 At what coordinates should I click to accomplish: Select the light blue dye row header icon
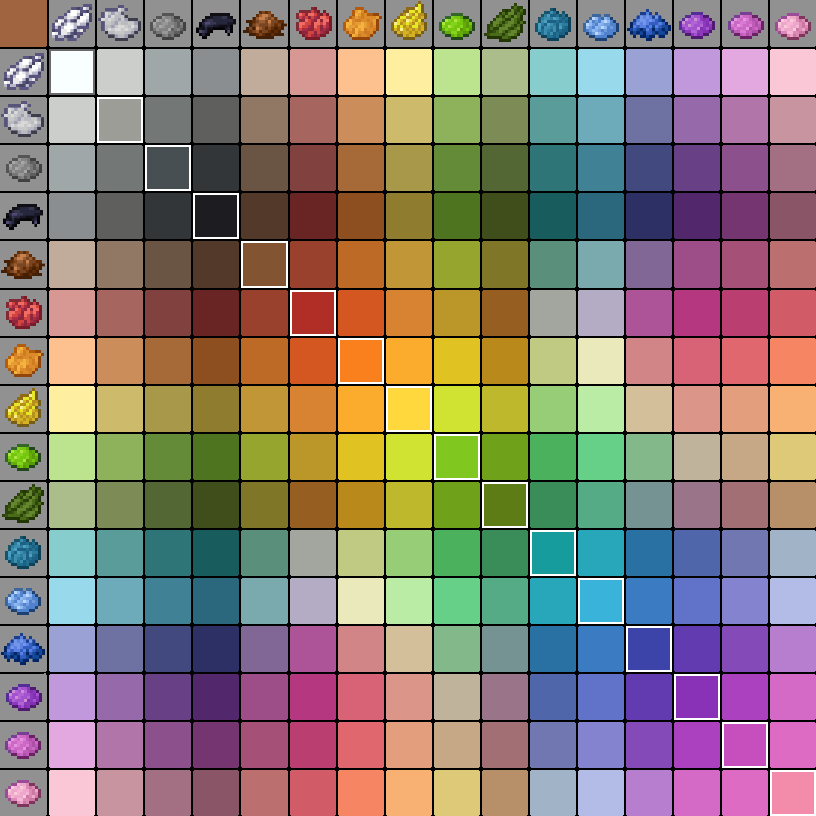pos(23,601)
